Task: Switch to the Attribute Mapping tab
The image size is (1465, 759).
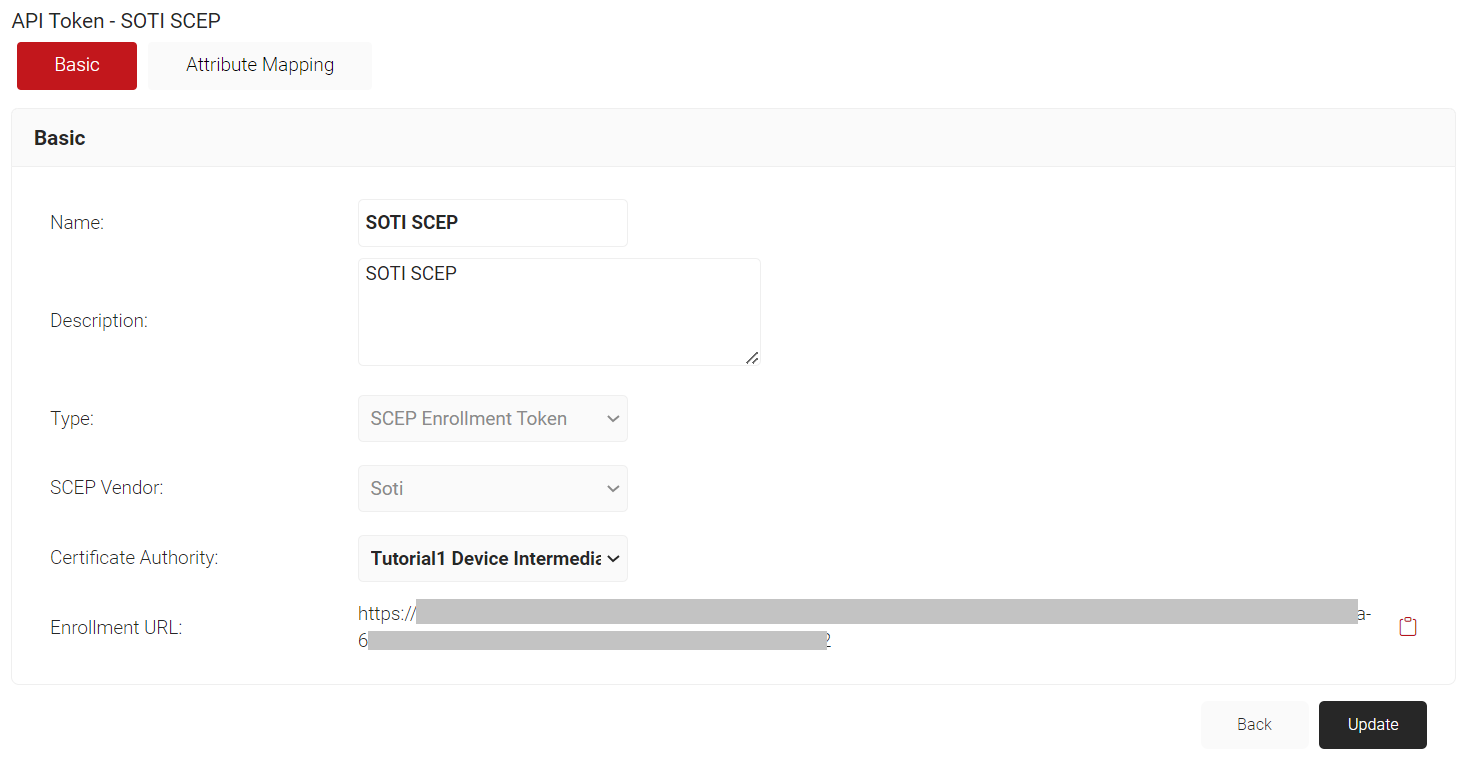Action: (260, 65)
